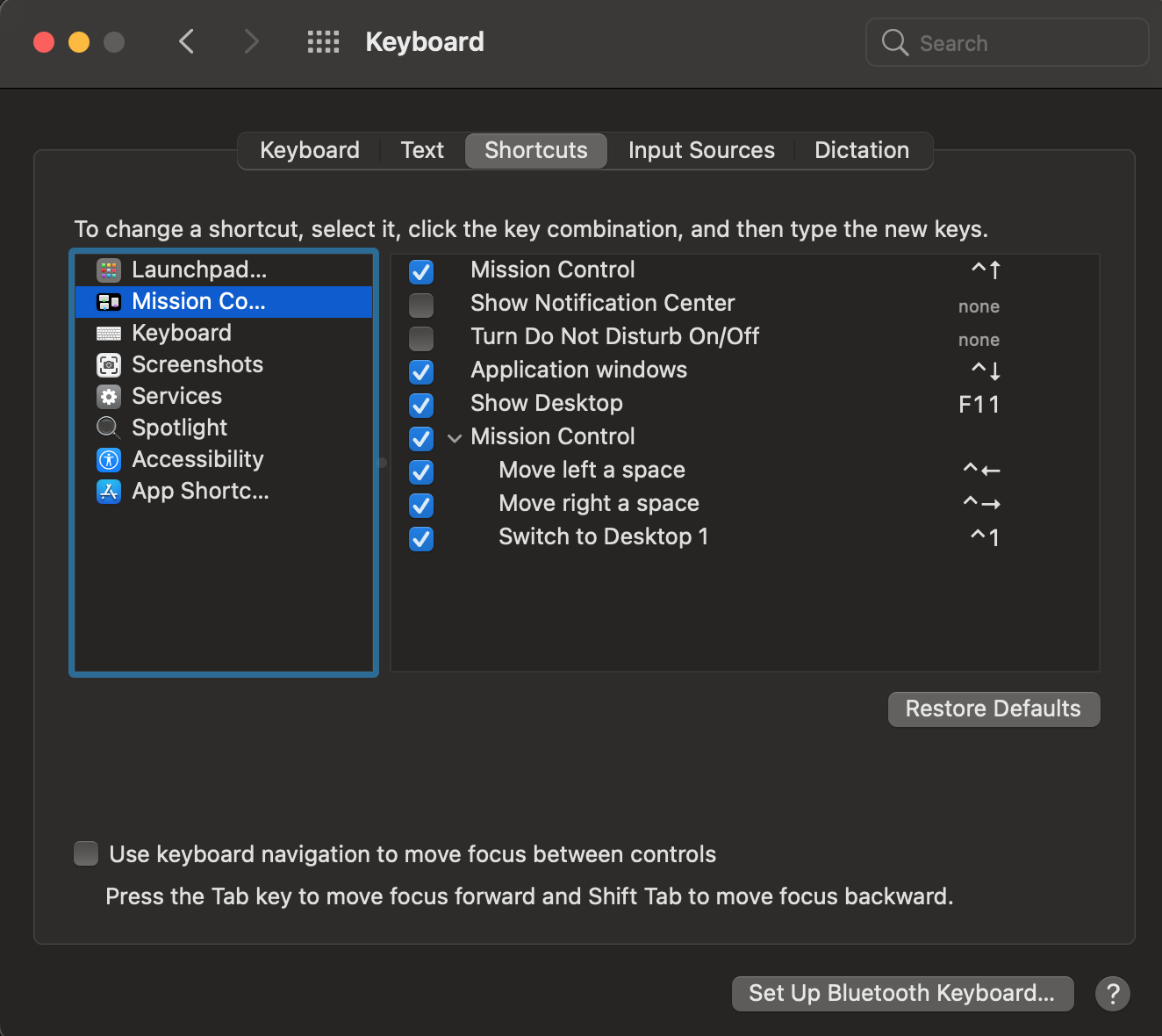Open the help question mark button

click(x=1112, y=994)
